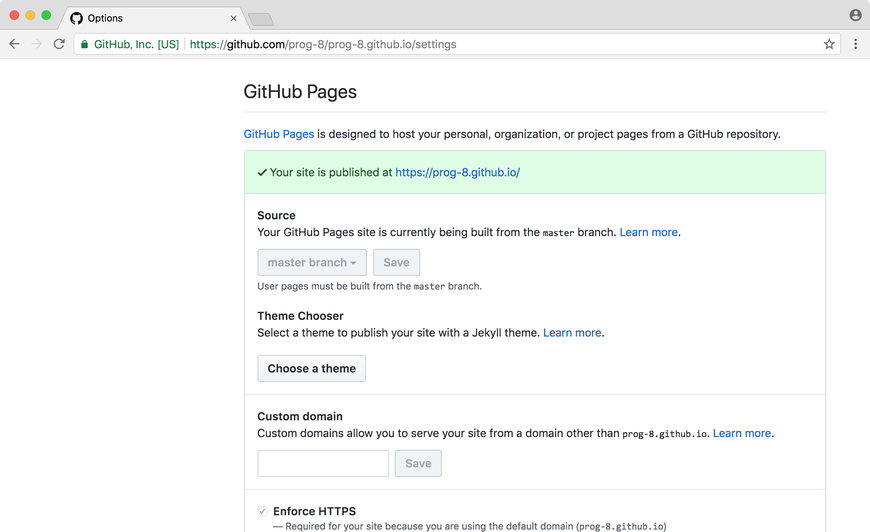Click Learn more under Custom domain
The width and height of the screenshot is (870, 532).
pyautogui.click(x=742, y=433)
